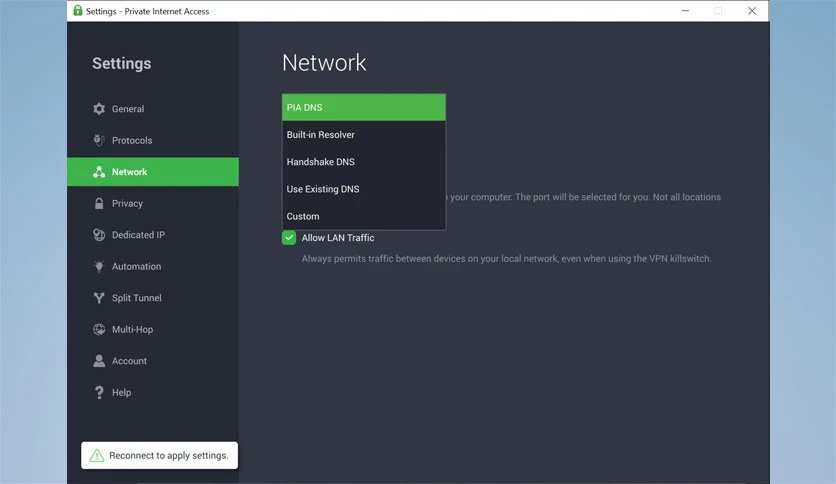Click the Network page heading

[324, 63]
